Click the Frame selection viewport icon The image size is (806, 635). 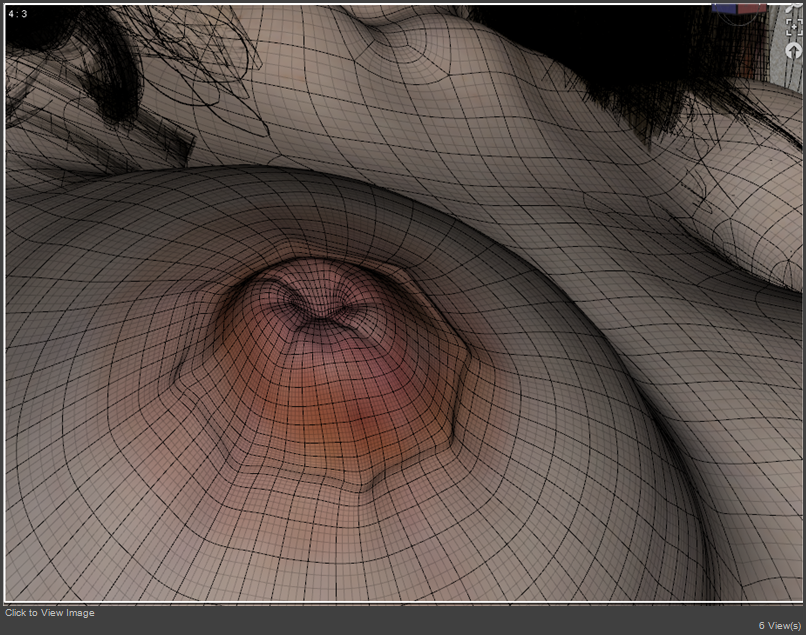794,27
